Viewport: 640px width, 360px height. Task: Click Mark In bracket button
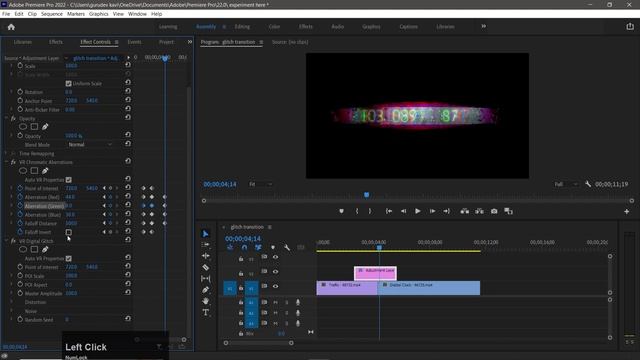tap(357, 211)
